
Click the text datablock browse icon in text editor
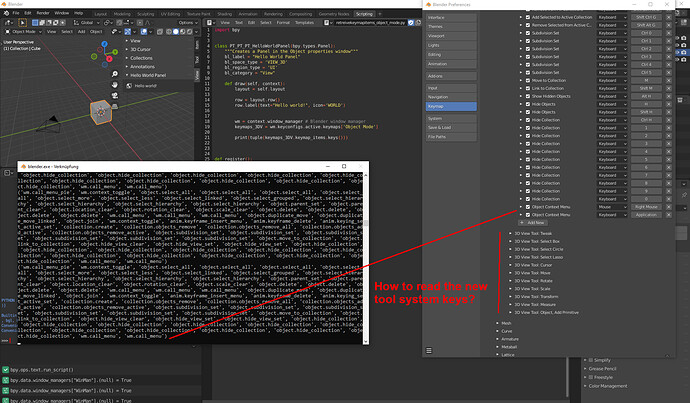(327, 22)
